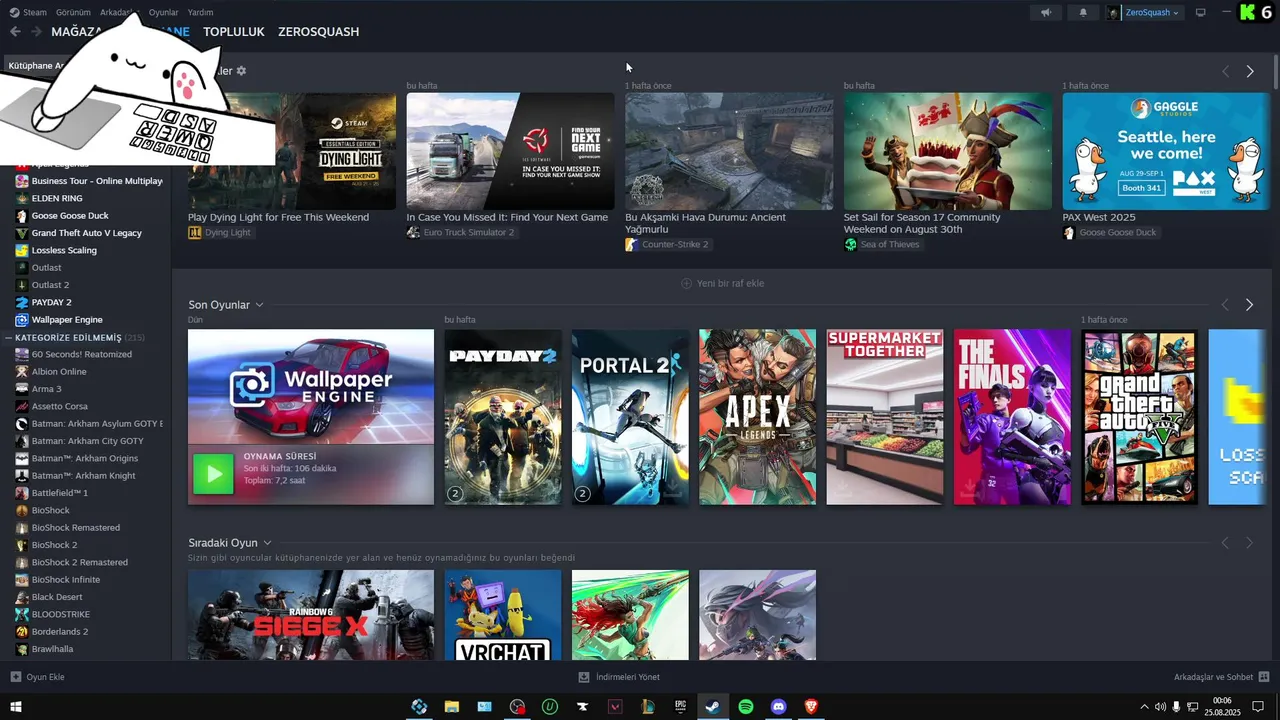Click the Euro Truck Simulator 2 icon under news

click(413, 232)
